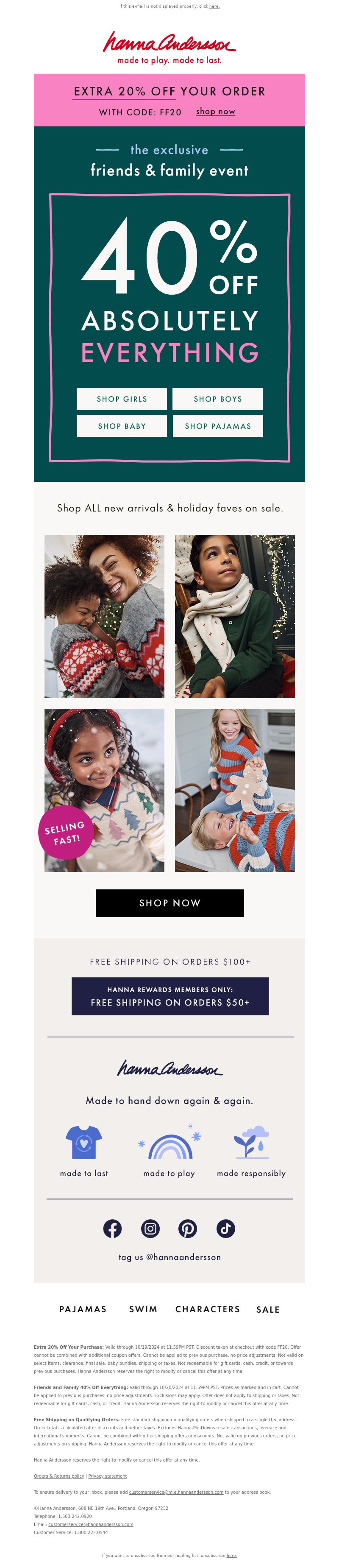Screen dimensions: 339x1568
Task: Open the Shop Baby button
Action: tap(122, 426)
